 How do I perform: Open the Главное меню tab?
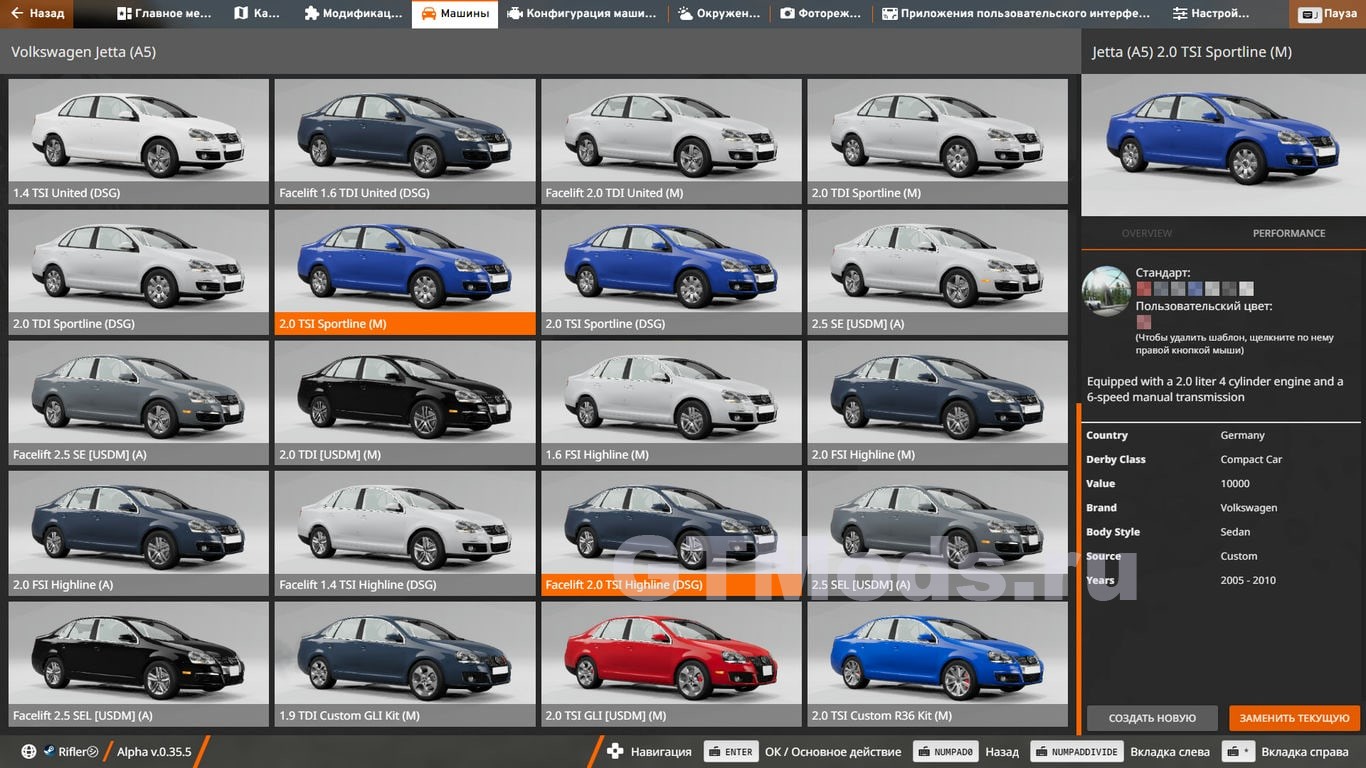tap(164, 14)
